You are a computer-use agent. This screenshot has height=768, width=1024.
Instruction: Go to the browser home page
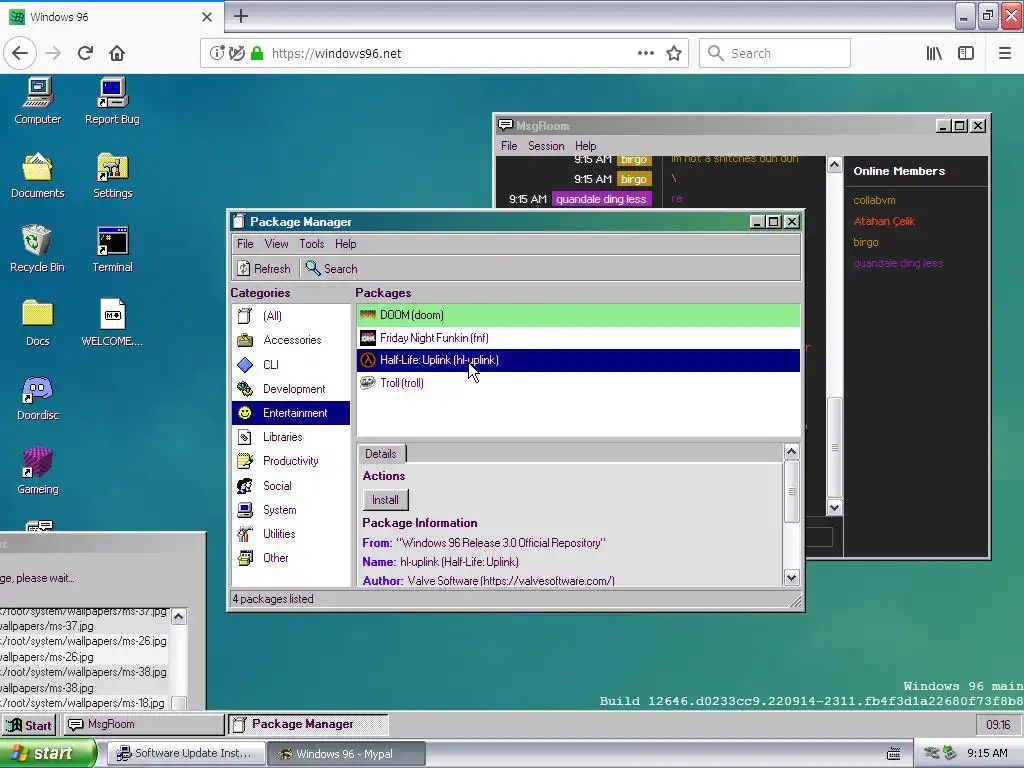tap(117, 53)
